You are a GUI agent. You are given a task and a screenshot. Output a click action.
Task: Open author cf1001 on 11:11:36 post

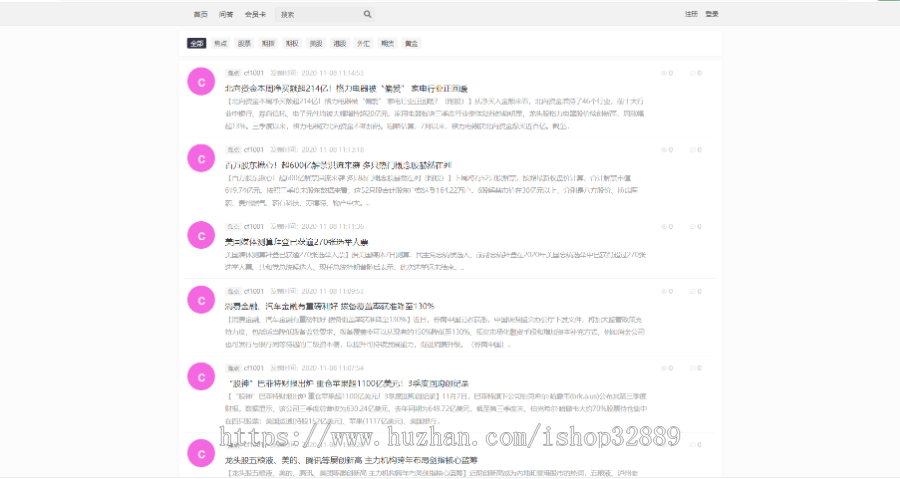[x=254, y=227]
